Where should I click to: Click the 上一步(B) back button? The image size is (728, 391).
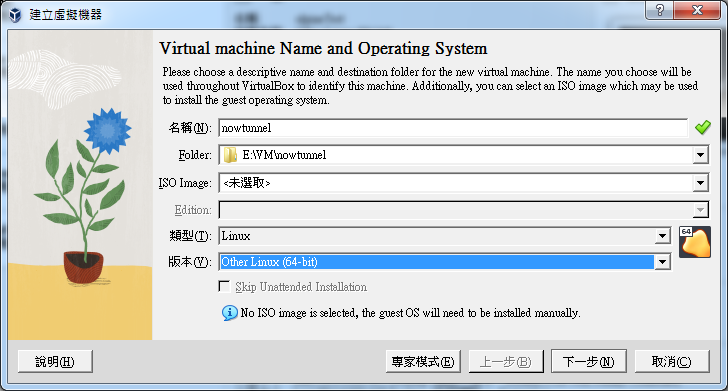[x=506, y=361]
